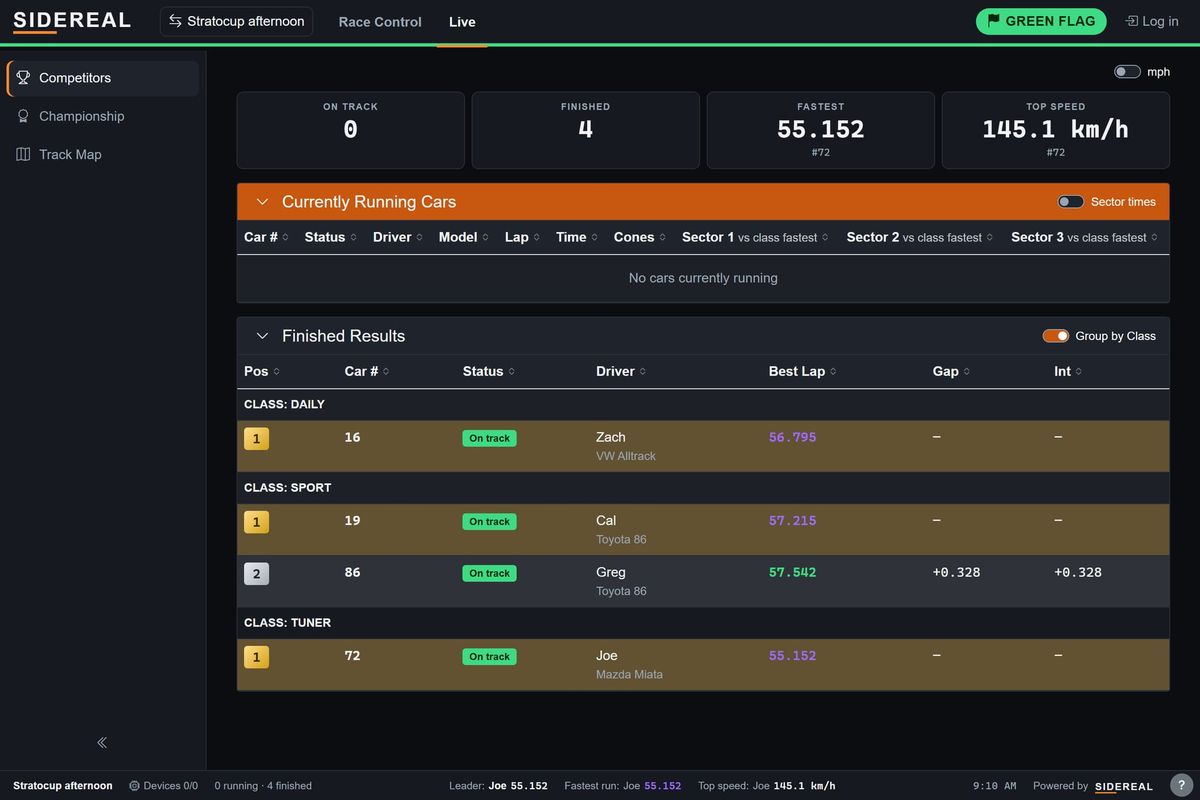Click the Powered by Sidereal link
The height and width of the screenshot is (800, 1200).
pos(1093,786)
